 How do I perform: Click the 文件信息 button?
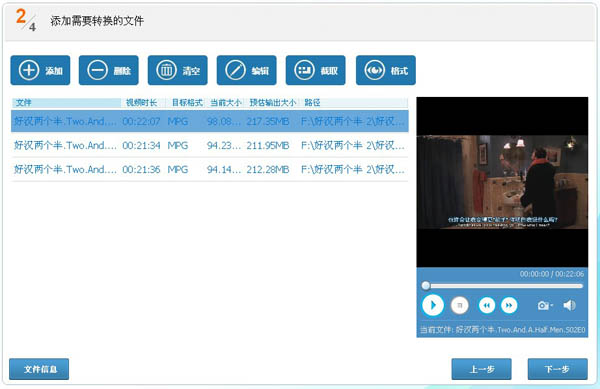39,369
